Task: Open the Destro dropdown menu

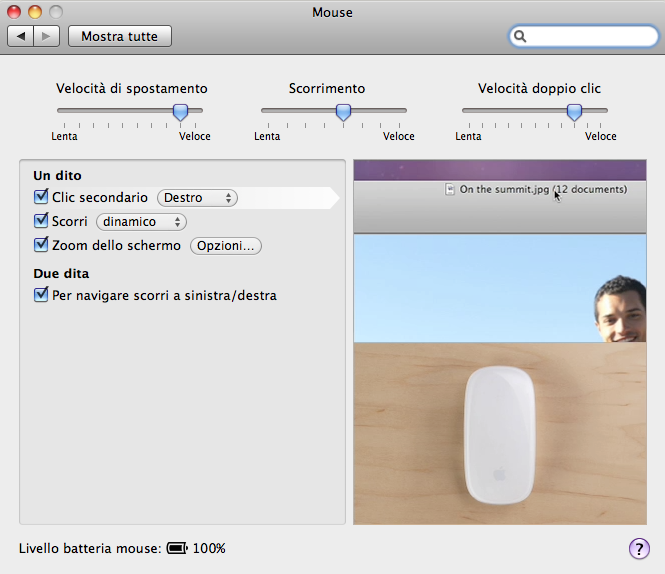Action: [197, 198]
